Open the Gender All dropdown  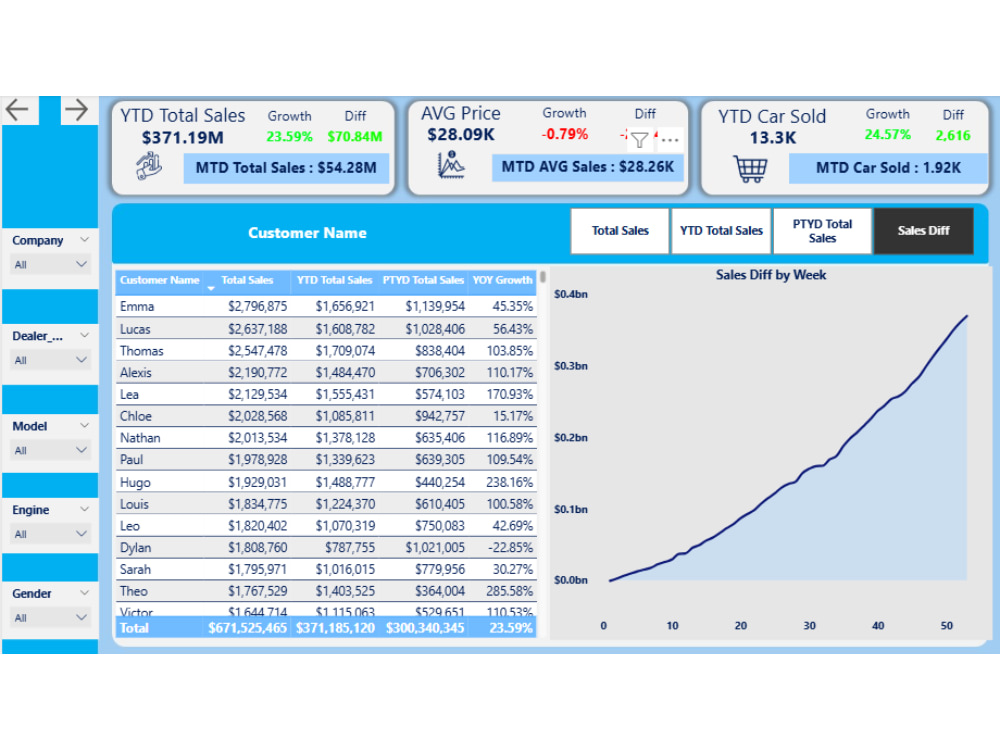pos(50,617)
